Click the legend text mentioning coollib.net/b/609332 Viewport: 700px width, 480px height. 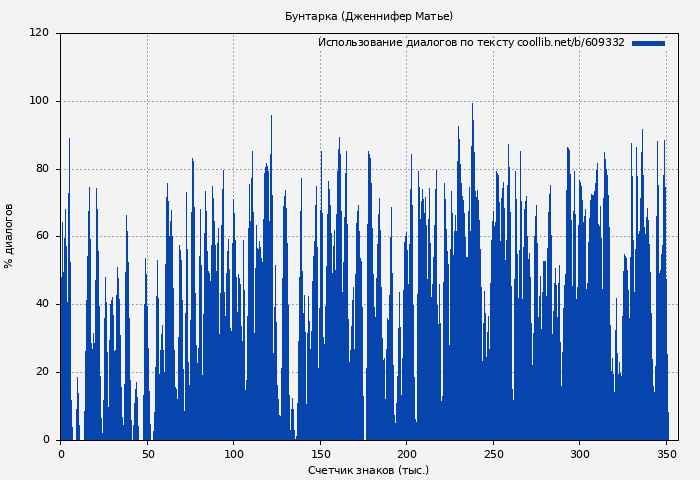[471, 43]
